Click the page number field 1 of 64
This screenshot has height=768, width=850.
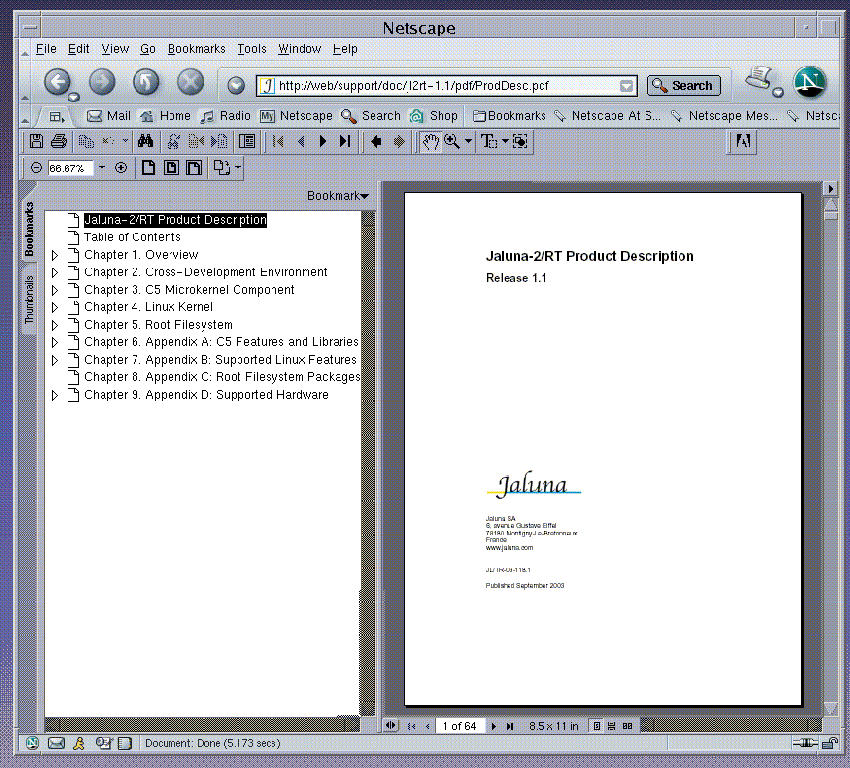459,726
